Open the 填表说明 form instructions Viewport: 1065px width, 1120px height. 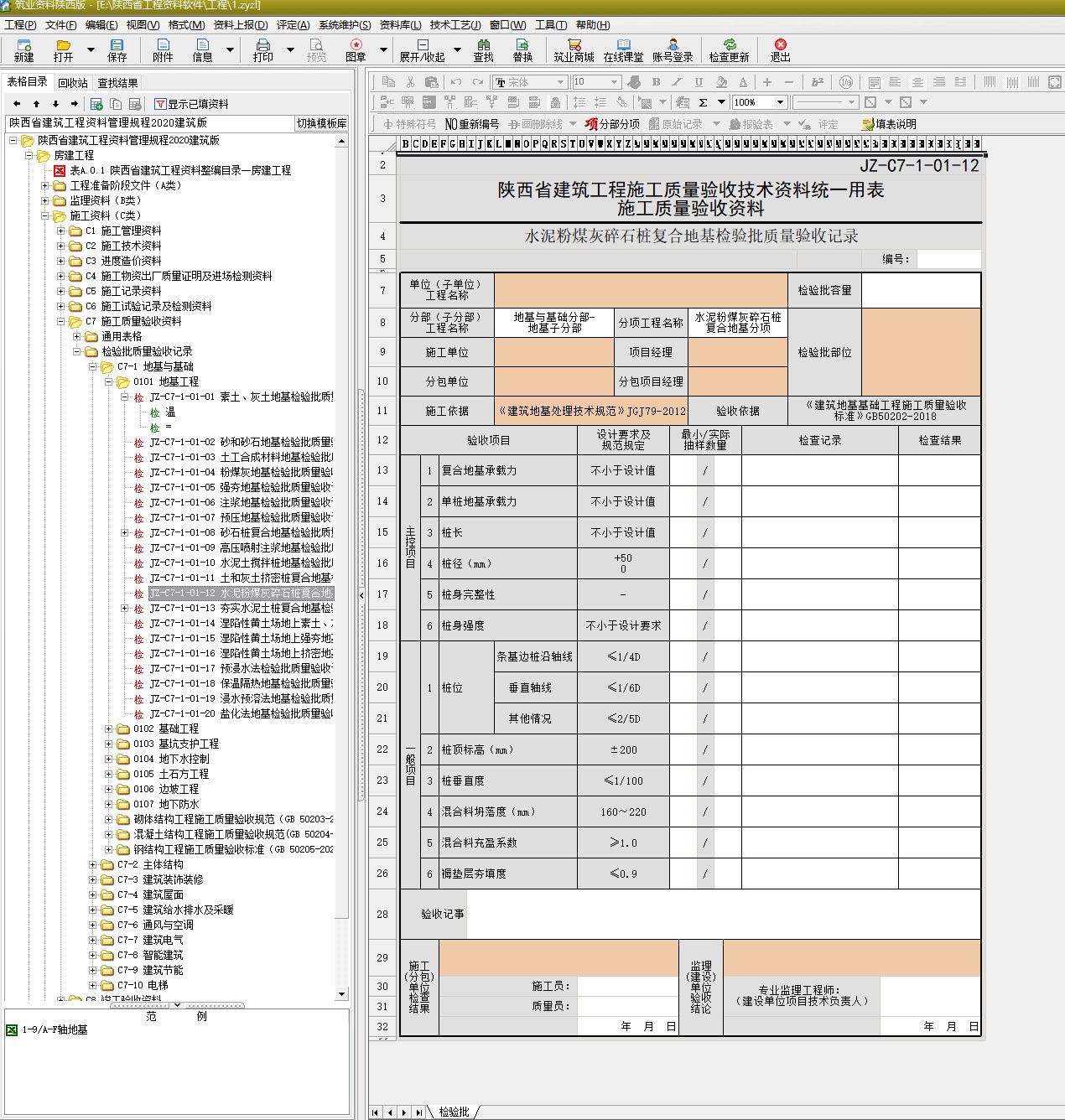[889, 124]
